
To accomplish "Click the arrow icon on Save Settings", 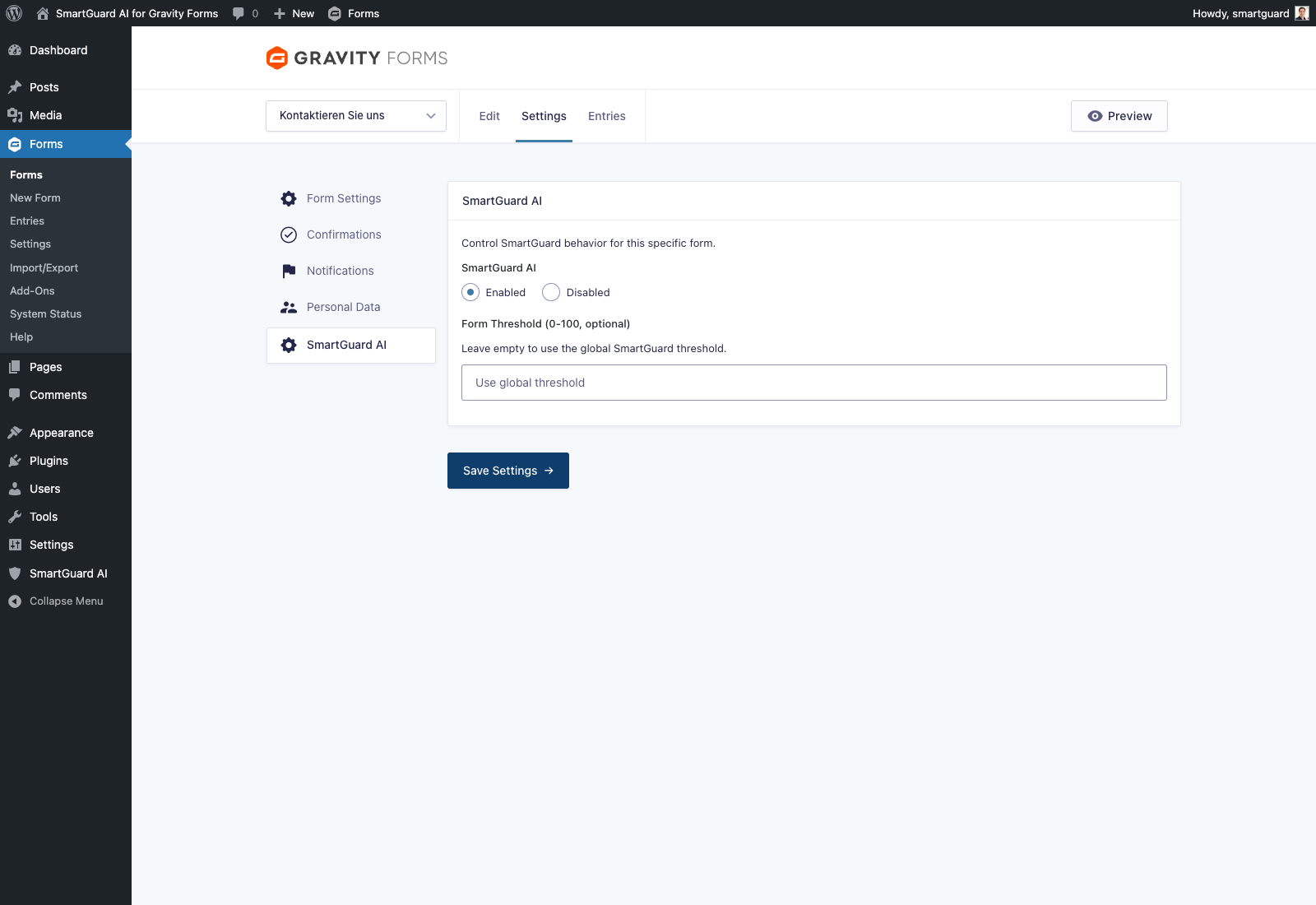I will coord(549,471).
